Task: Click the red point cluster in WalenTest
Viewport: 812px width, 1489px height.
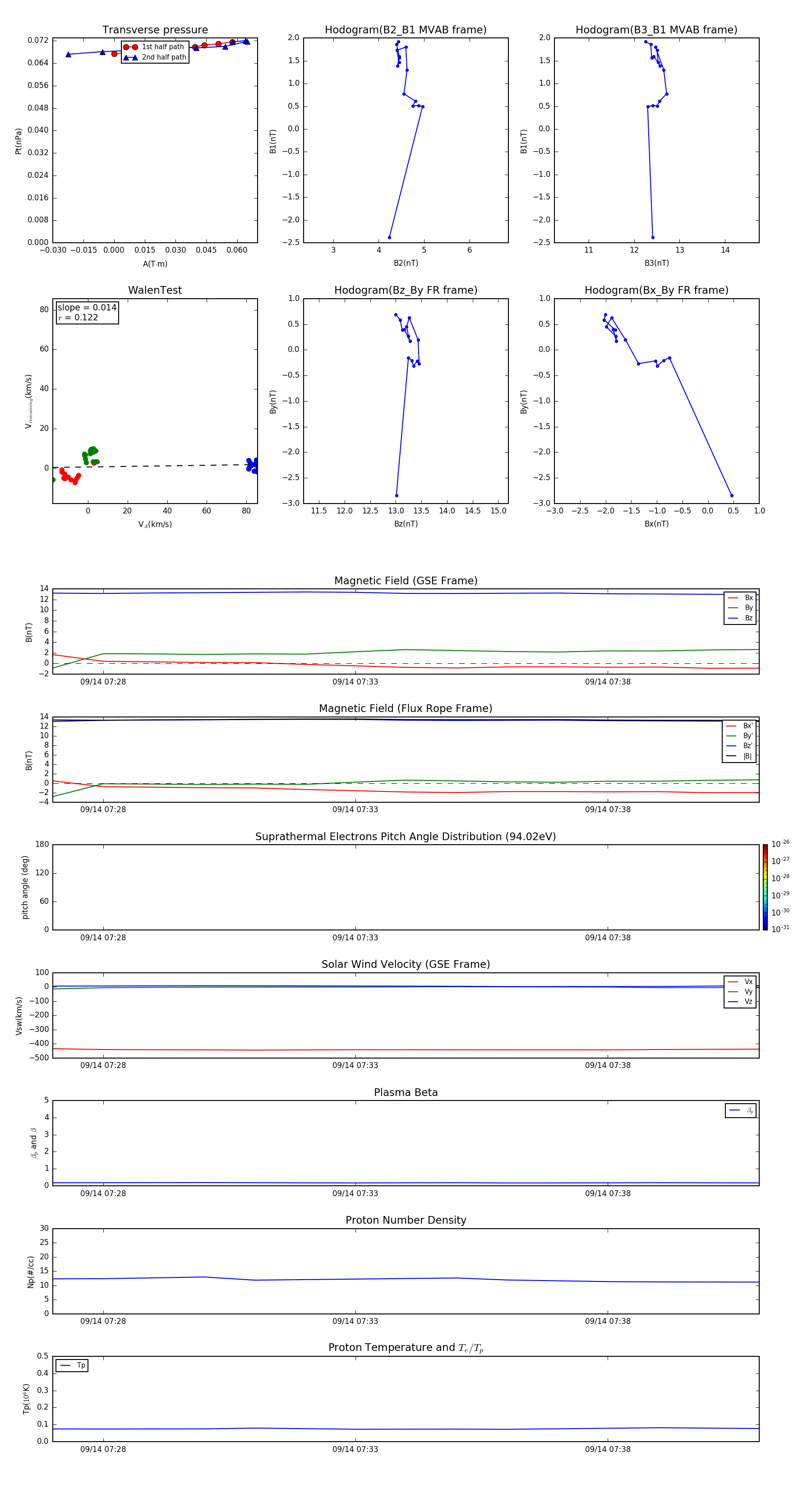Action: tap(69, 476)
